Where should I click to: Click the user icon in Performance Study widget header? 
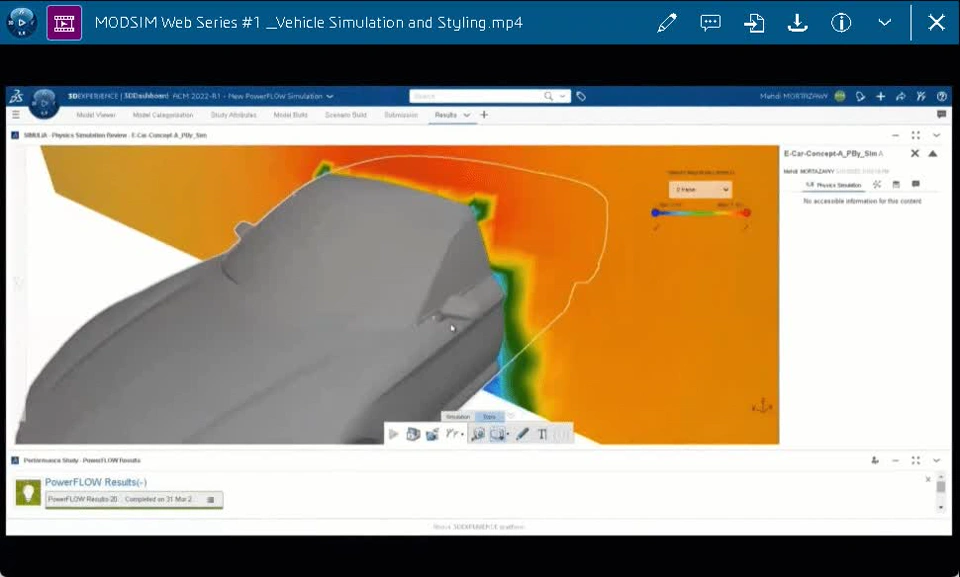pyautogui.click(x=875, y=461)
